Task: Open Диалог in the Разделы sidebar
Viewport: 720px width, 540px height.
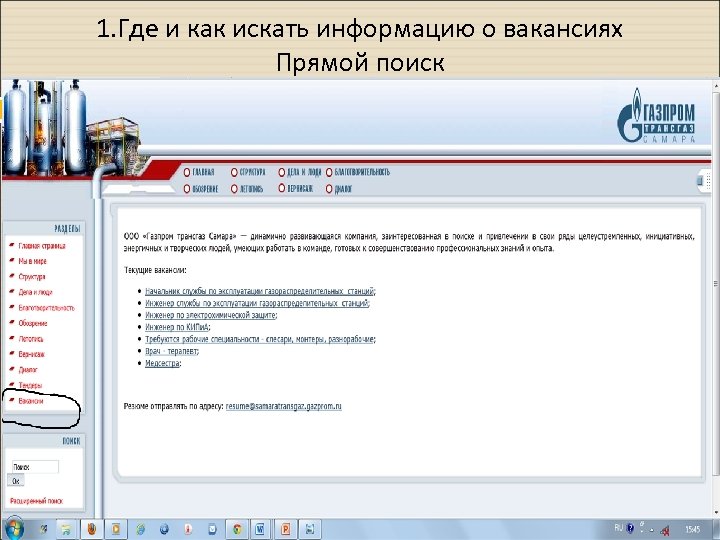Action: 28,370
